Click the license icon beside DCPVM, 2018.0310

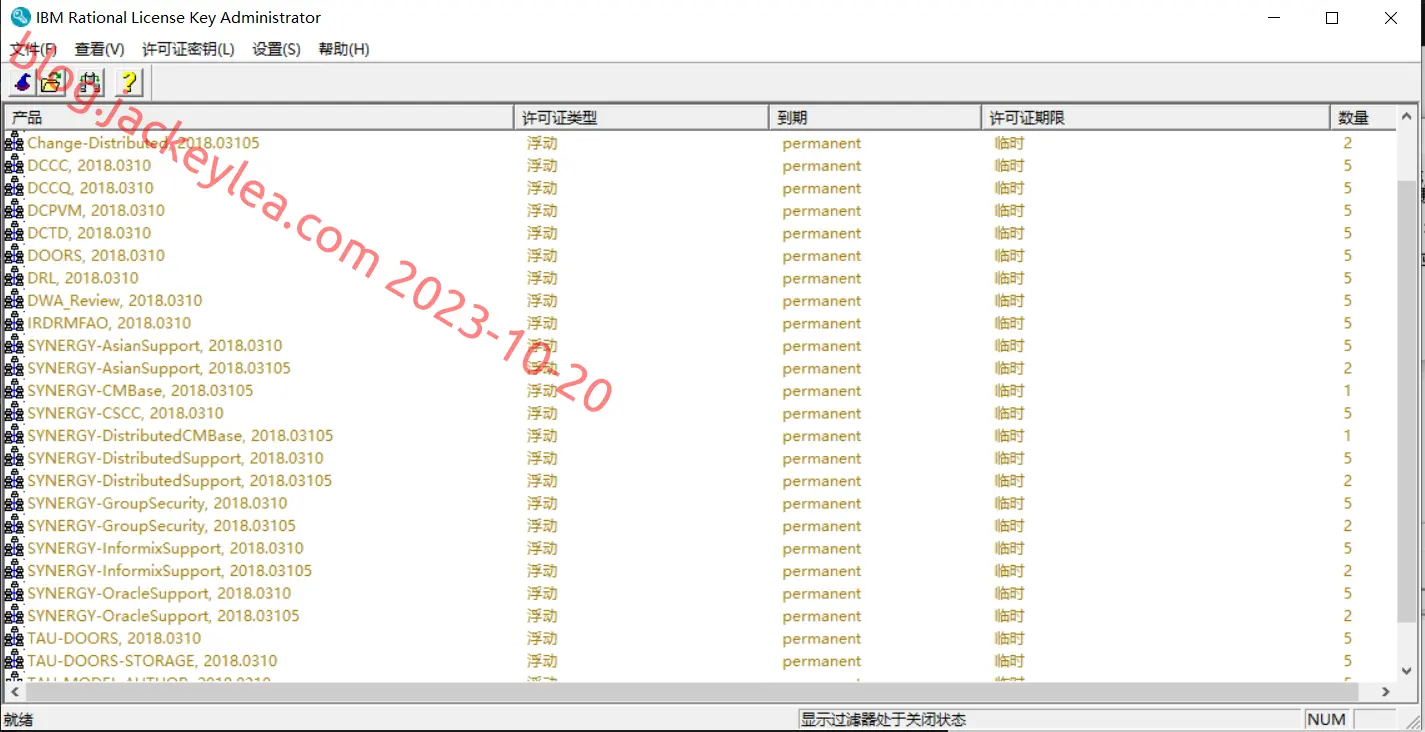tap(13, 210)
